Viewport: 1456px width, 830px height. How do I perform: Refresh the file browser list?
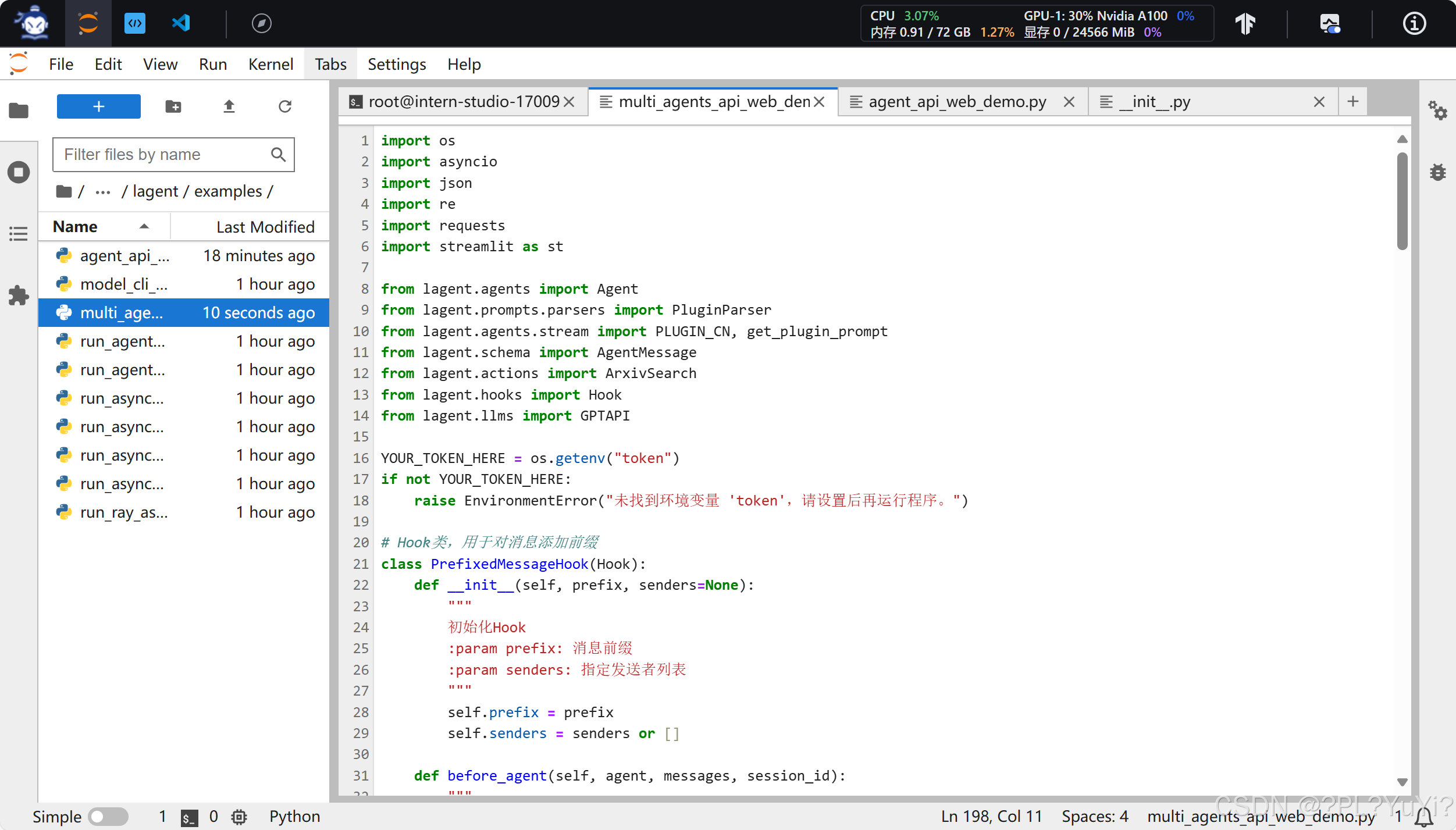[284, 106]
